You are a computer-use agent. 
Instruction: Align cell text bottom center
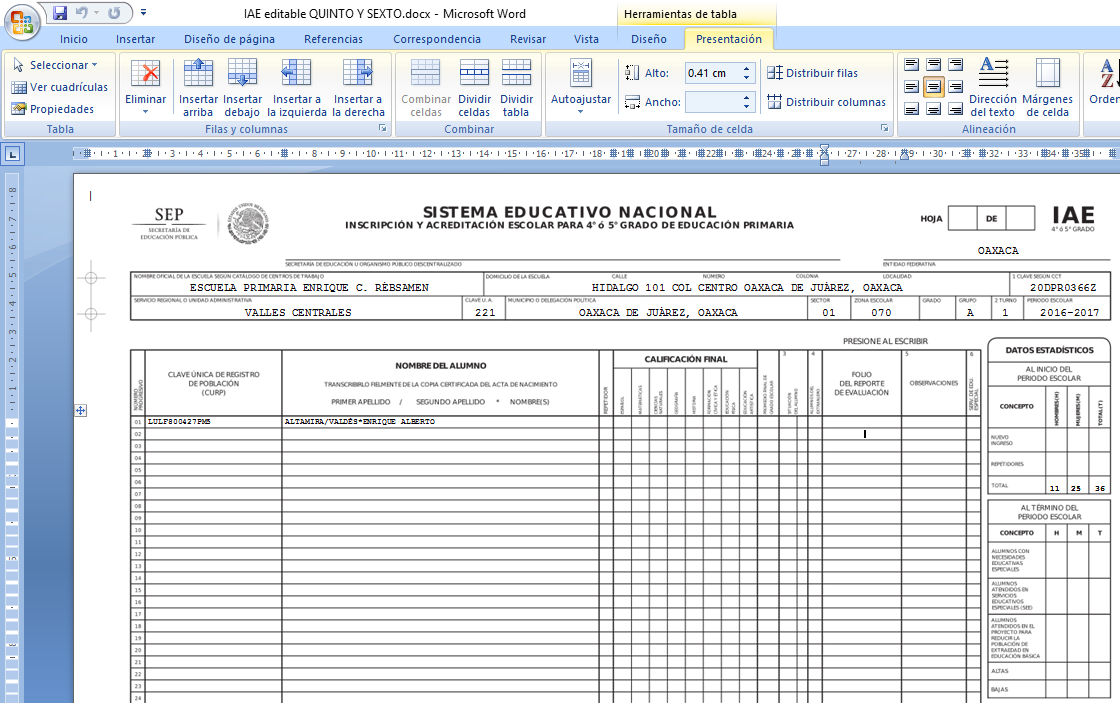click(934, 109)
